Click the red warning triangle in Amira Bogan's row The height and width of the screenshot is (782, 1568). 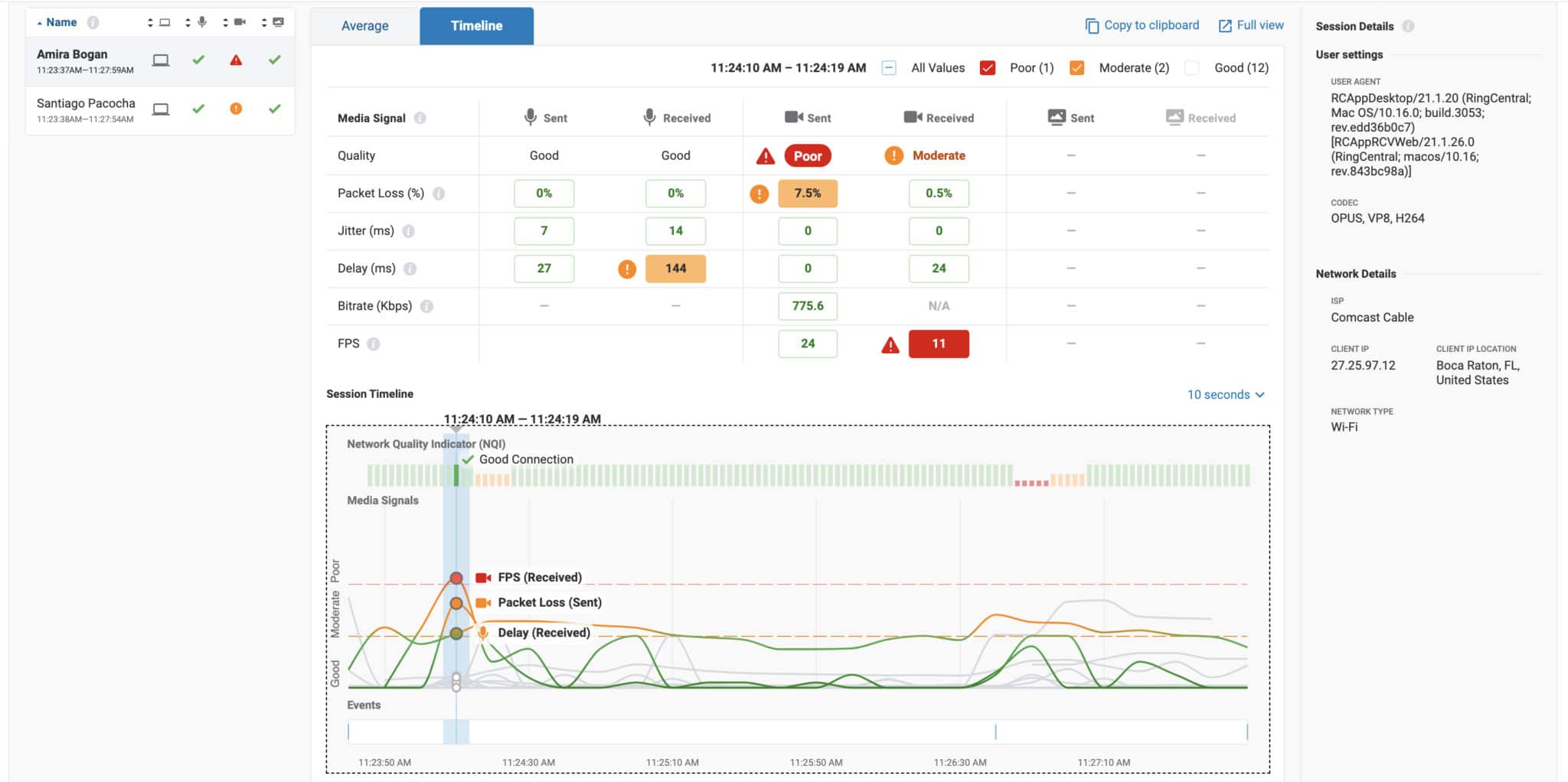(x=236, y=60)
